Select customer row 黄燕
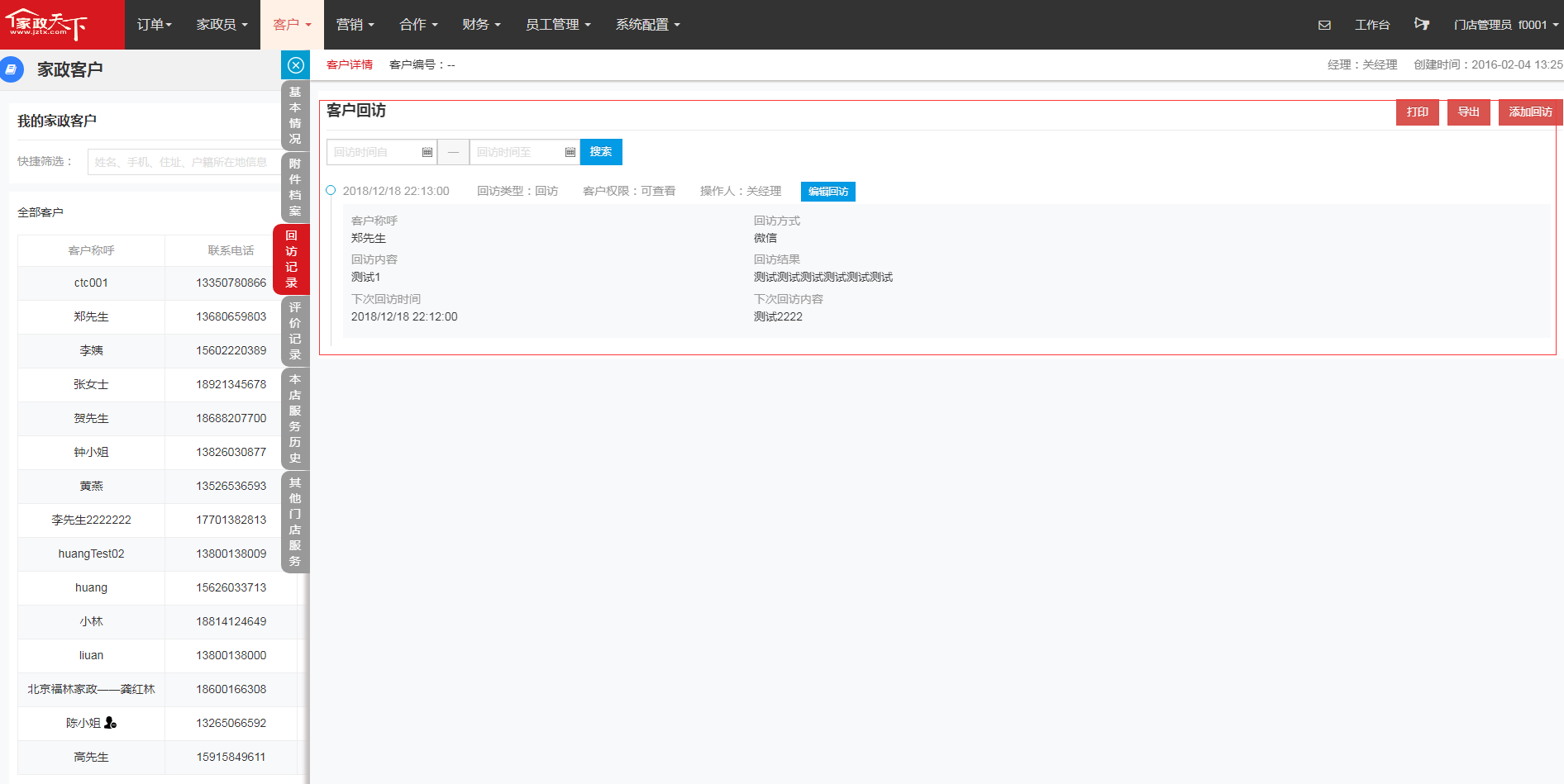Screen dimensions: 1564x784 click(x=157, y=486)
